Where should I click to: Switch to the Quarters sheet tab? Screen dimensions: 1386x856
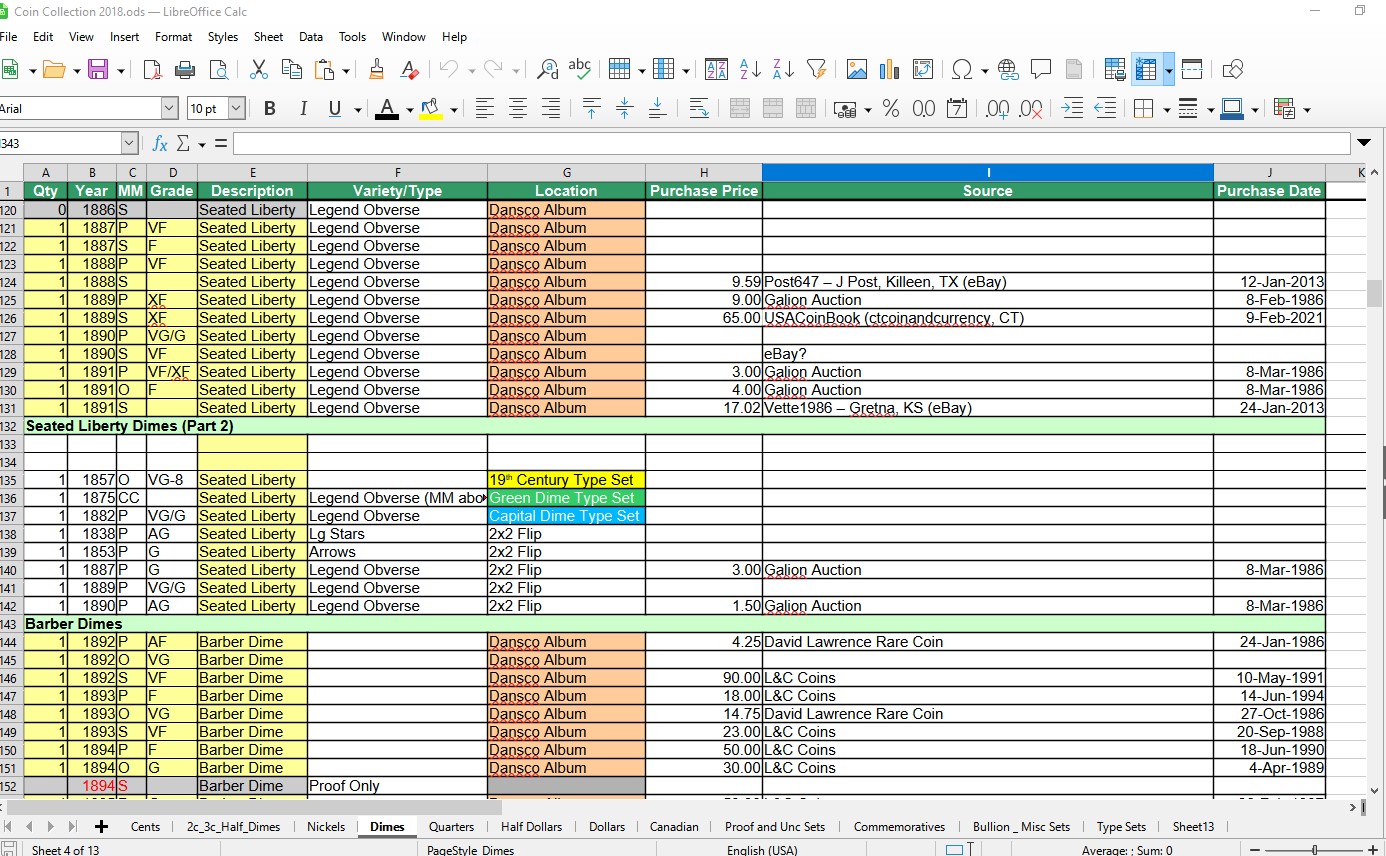[451, 827]
